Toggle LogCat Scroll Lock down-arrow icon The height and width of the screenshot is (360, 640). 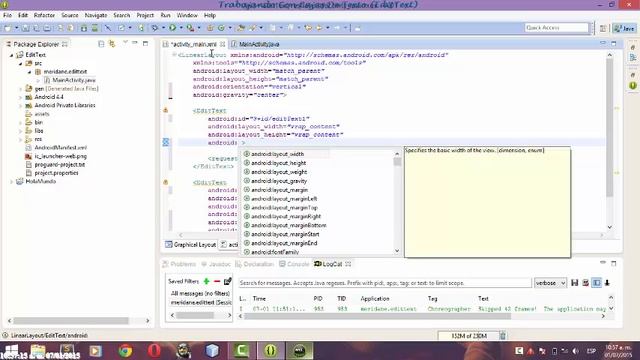607,283
